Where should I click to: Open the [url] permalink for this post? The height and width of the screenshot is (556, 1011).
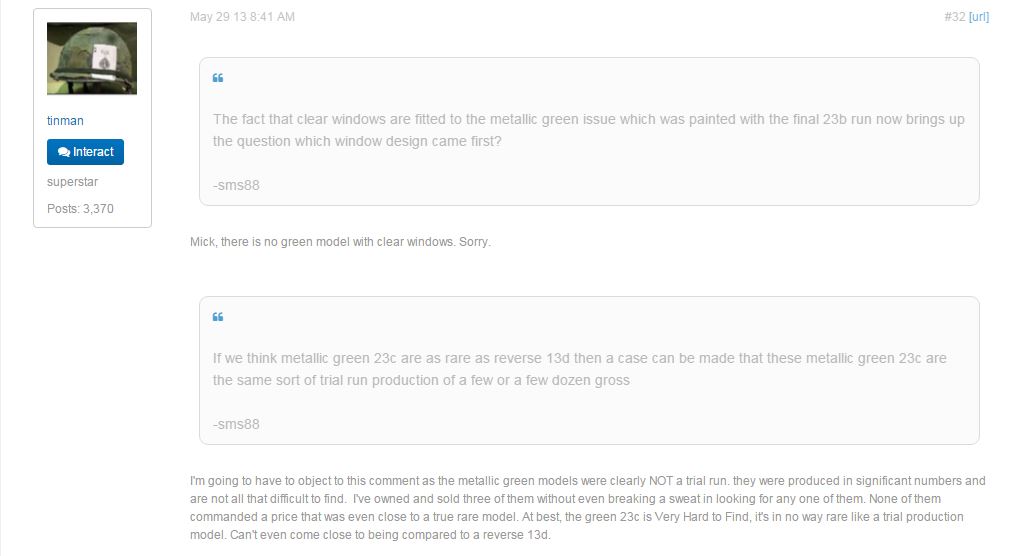tap(978, 17)
